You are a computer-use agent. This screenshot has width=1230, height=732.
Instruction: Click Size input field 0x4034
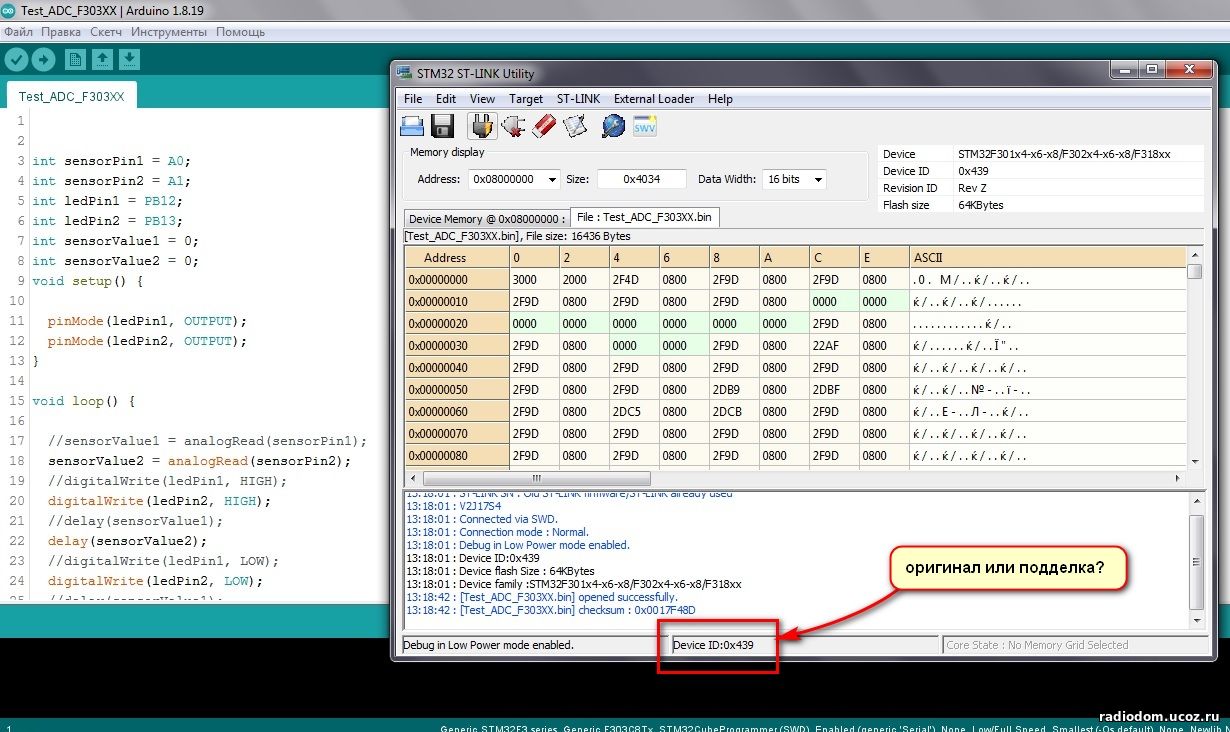click(x=642, y=179)
